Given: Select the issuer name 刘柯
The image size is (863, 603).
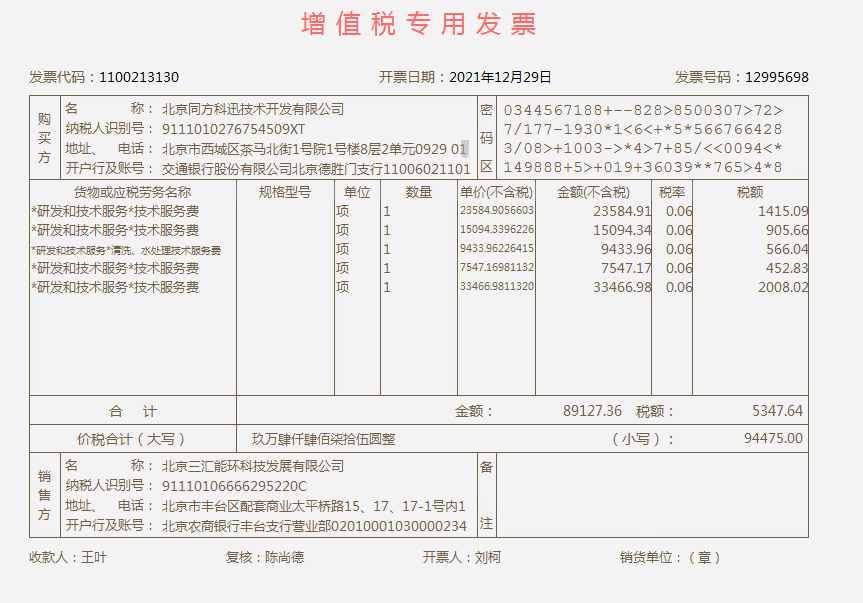Looking at the screenshot, I should coord(488,558).
